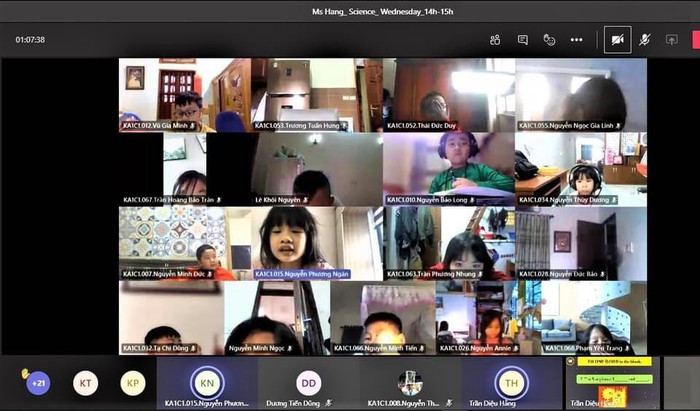Click the share content tray icon
The image size is (700, 411).
click(x=671, y=40)
